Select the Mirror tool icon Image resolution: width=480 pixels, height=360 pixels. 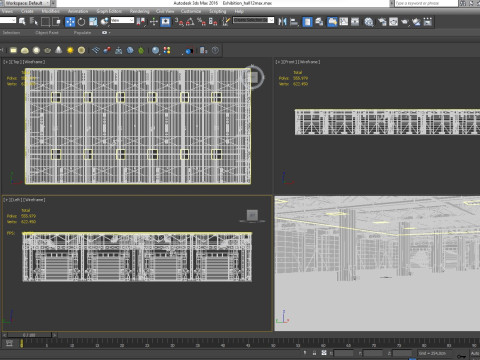282,22
